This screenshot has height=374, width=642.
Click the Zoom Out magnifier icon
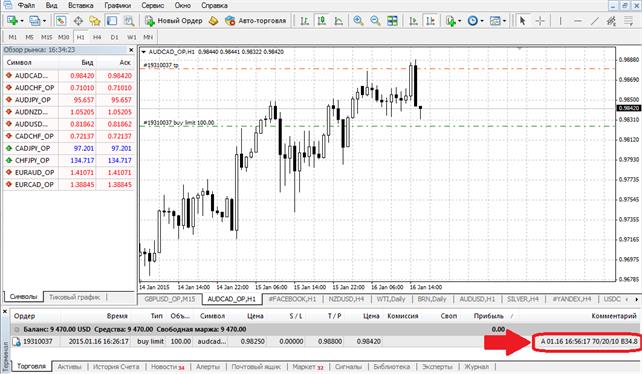(375, 20)
